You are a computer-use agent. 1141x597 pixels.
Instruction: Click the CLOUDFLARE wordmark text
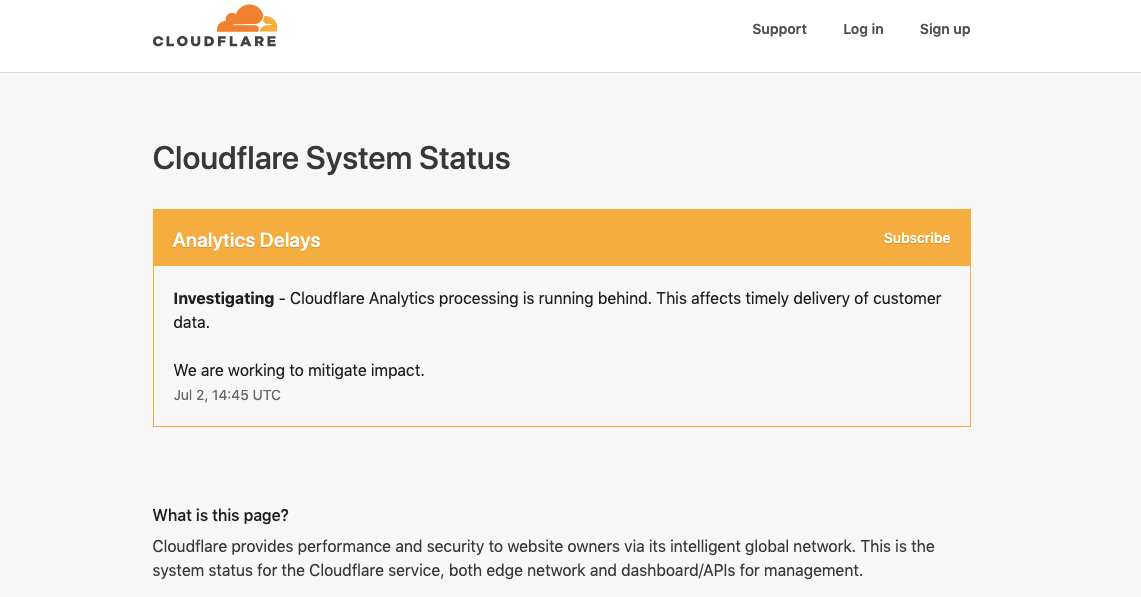pos(214,41)
